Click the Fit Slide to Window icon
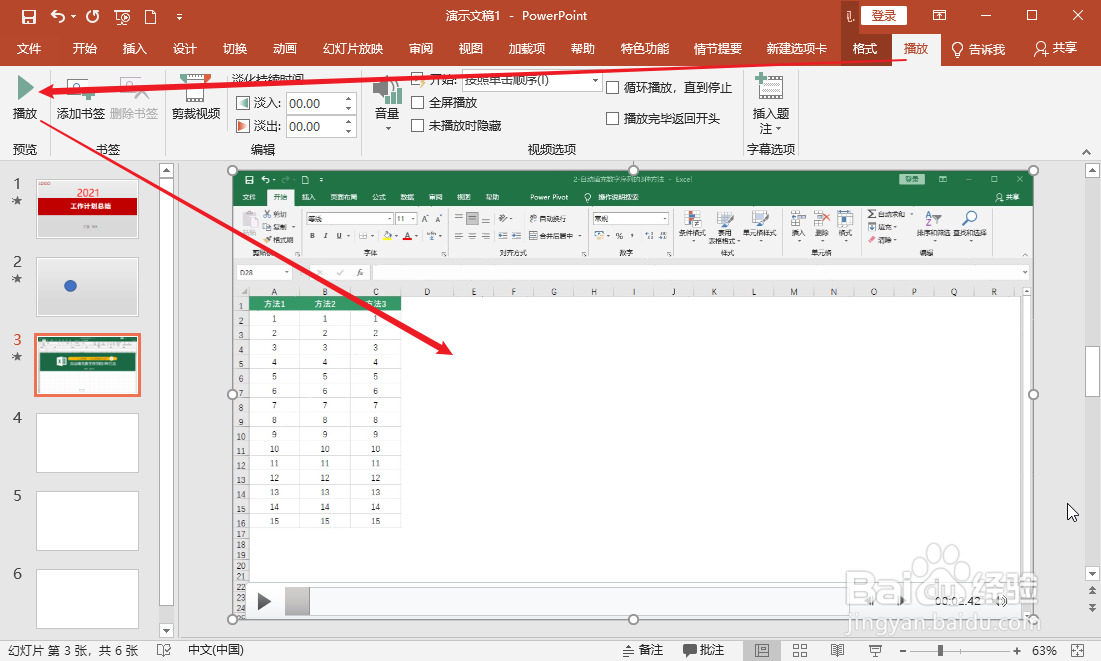Image resolution: width=1101 pixels, height=661 pixels. click(x=1078, y=650)
